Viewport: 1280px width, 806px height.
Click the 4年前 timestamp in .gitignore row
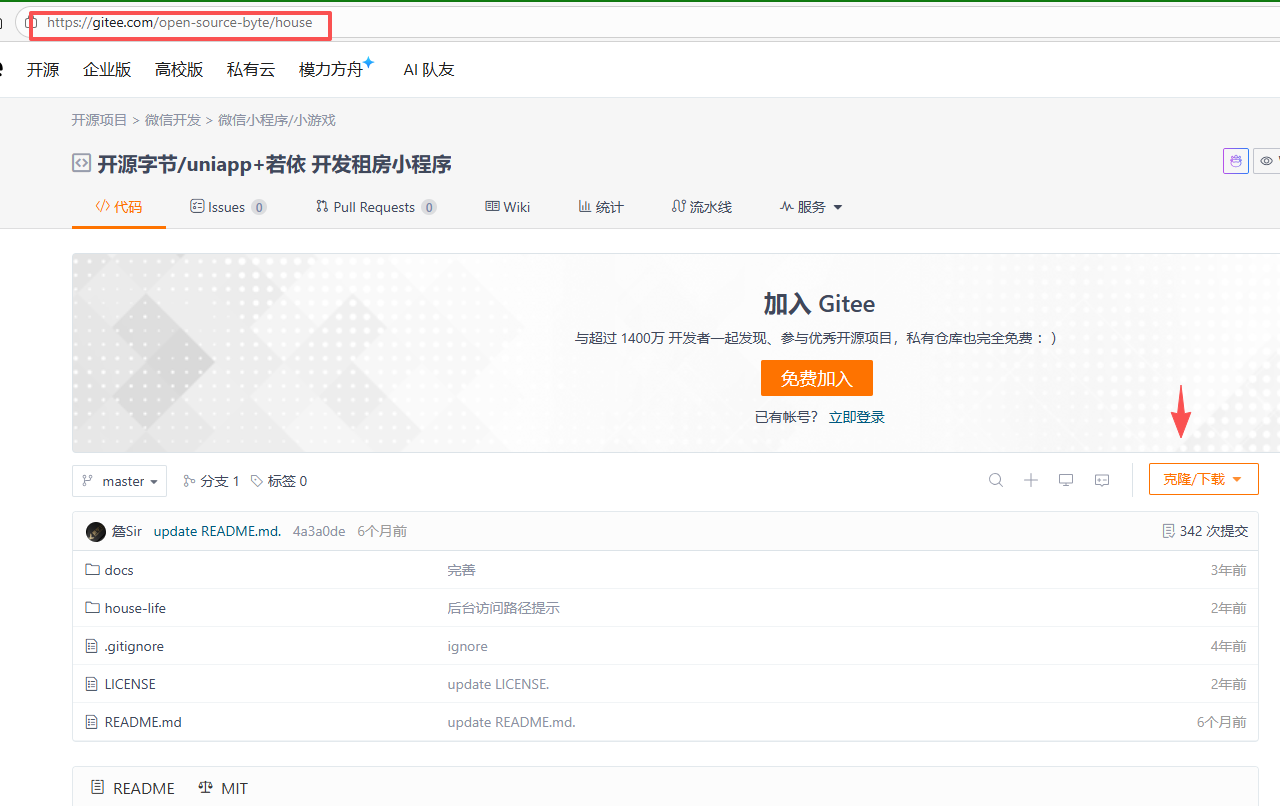[x=1228, y=646]
